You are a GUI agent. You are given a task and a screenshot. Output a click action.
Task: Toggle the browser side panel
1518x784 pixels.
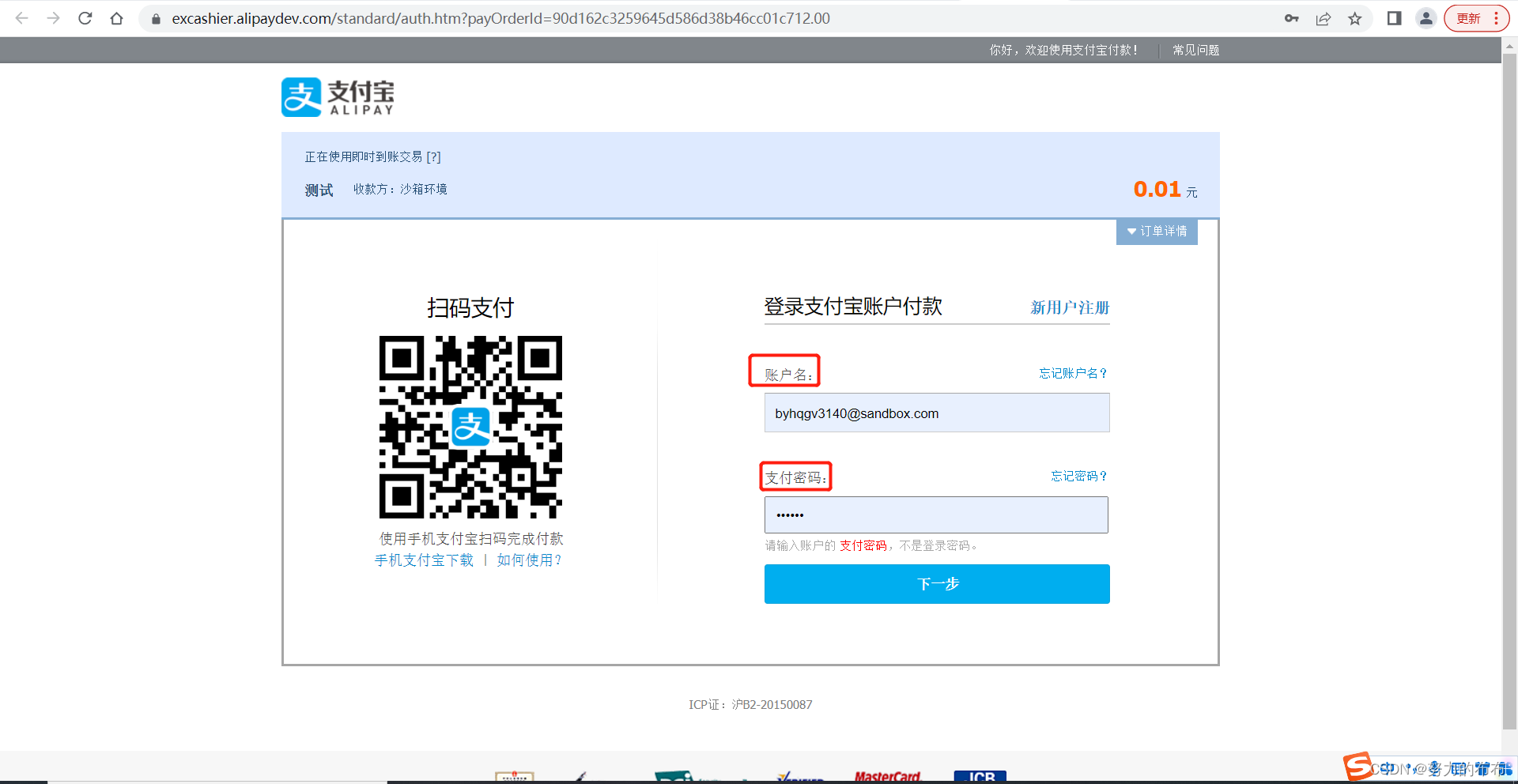[1394, 18]
